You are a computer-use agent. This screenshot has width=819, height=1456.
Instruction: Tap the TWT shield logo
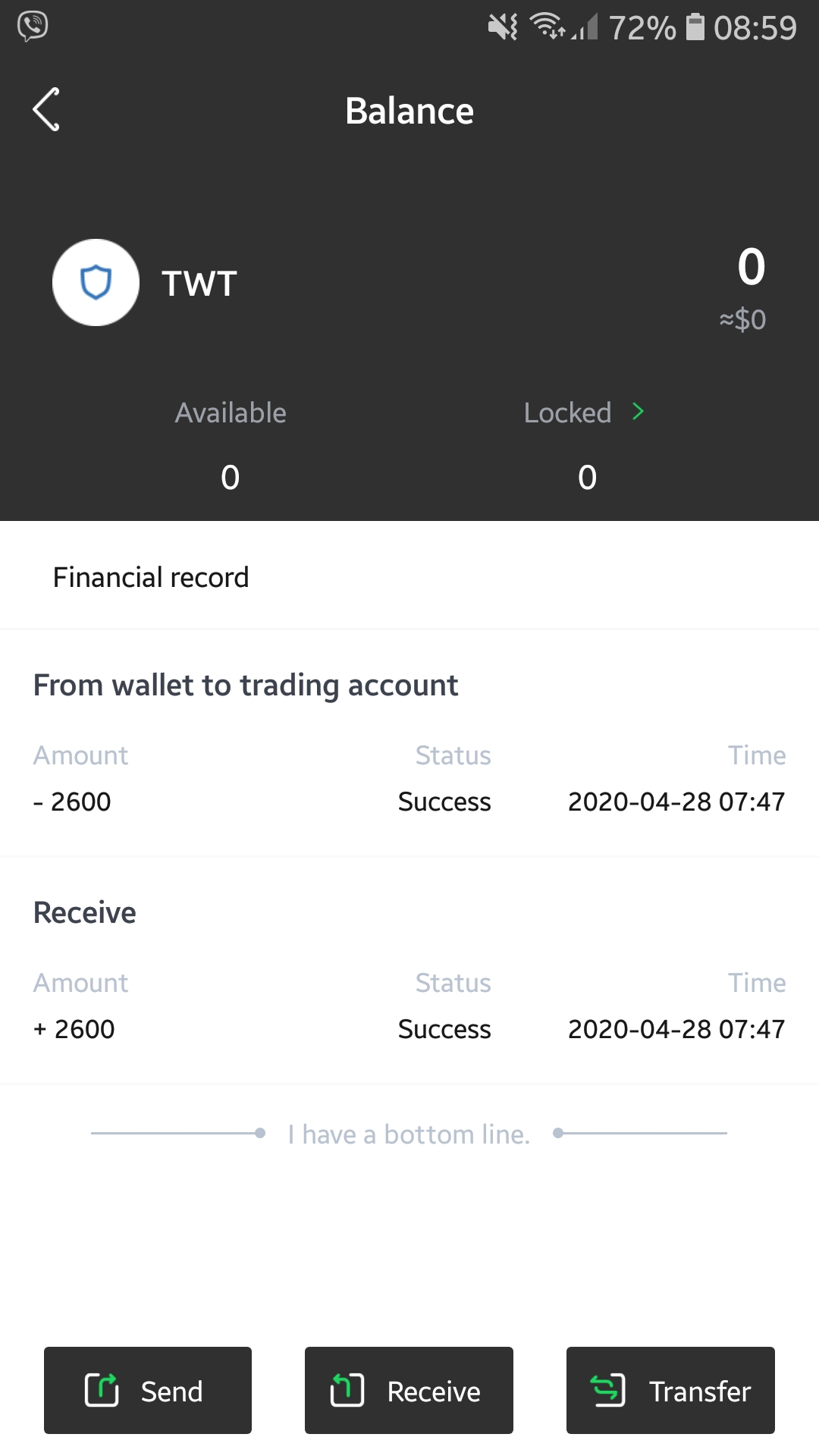pos(96,283)
